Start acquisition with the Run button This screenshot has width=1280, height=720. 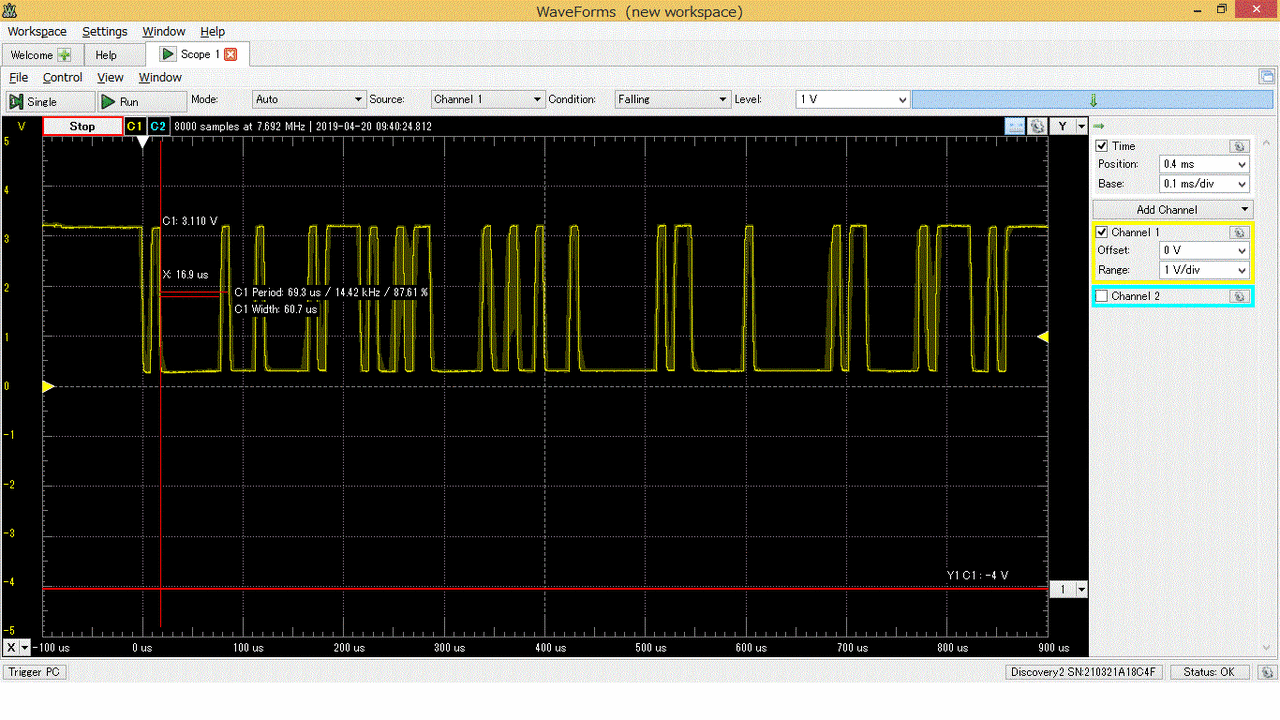point(142,101)
